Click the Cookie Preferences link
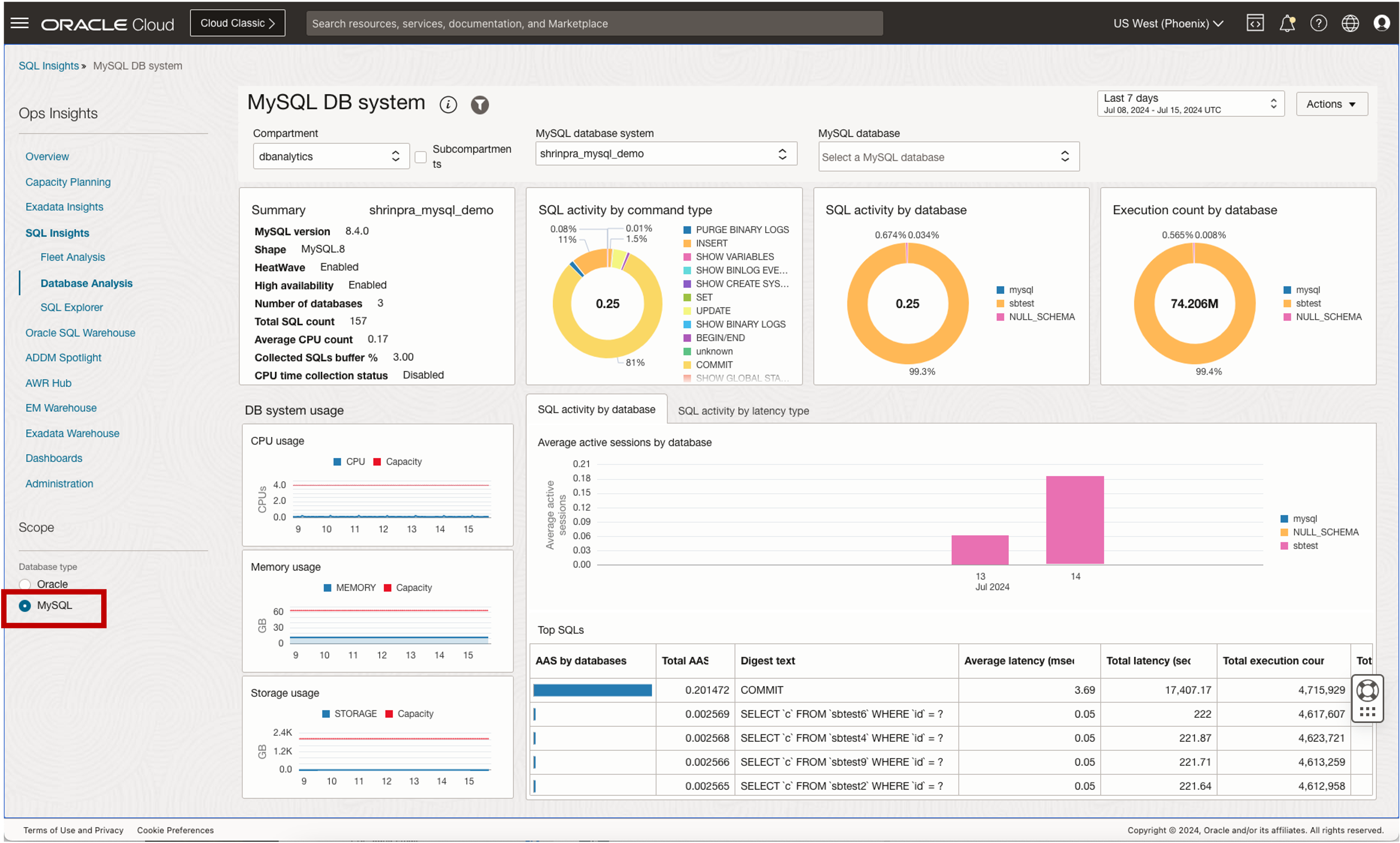The width and height of the screenshot is (1400, 843). tap(175, 830)
